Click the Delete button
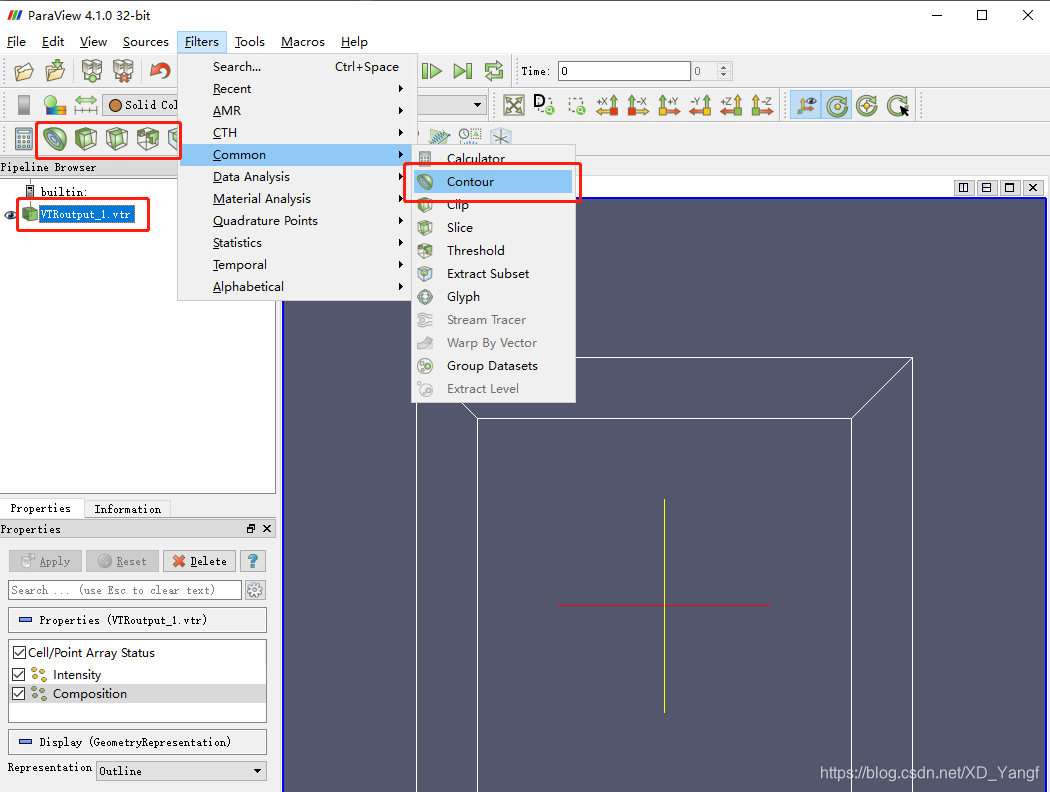 pos(200,561)
